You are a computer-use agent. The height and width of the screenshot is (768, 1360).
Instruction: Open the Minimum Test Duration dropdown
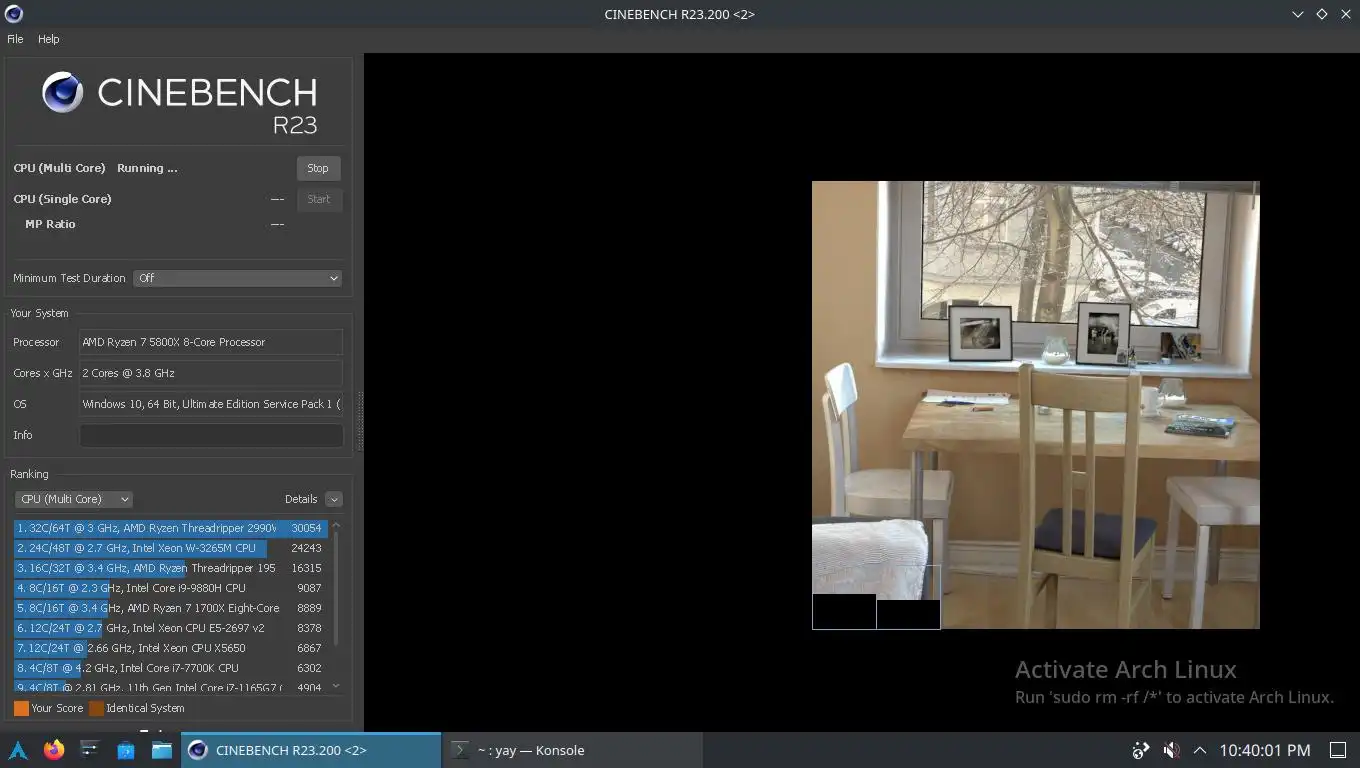pos(237,278)
